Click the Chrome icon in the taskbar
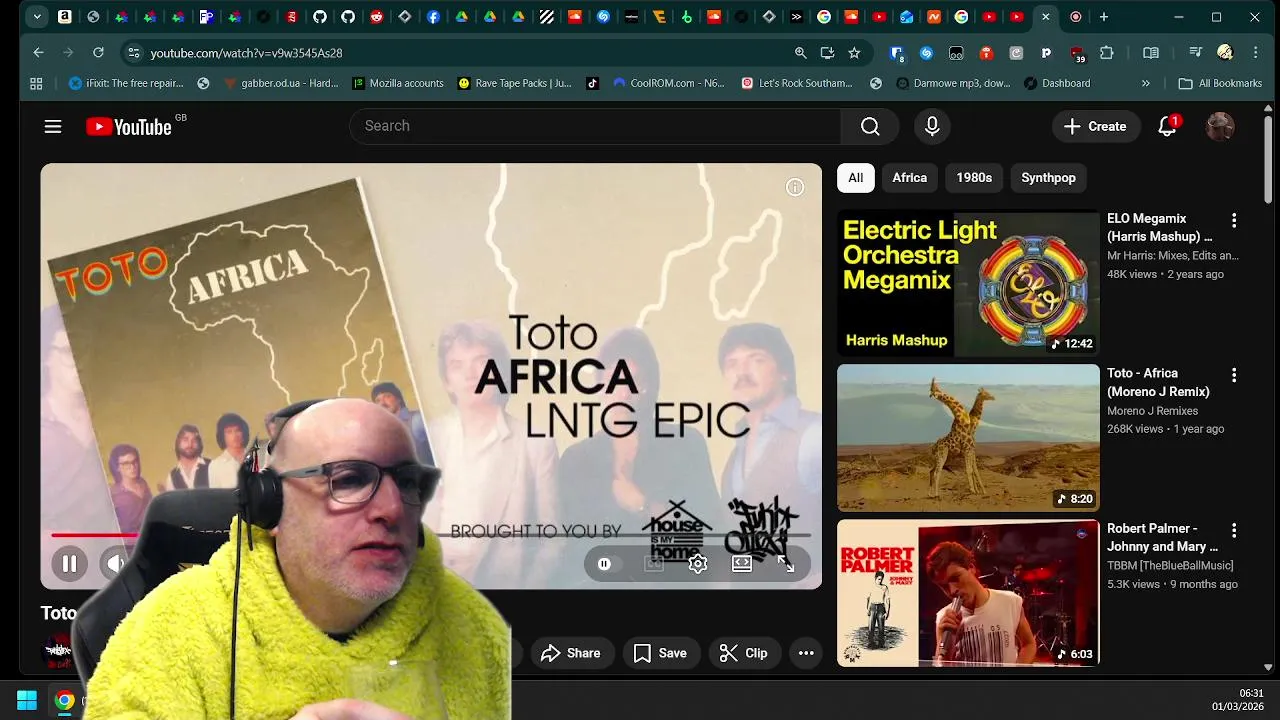The image size is (1280, 720). (x=64, y=700)
